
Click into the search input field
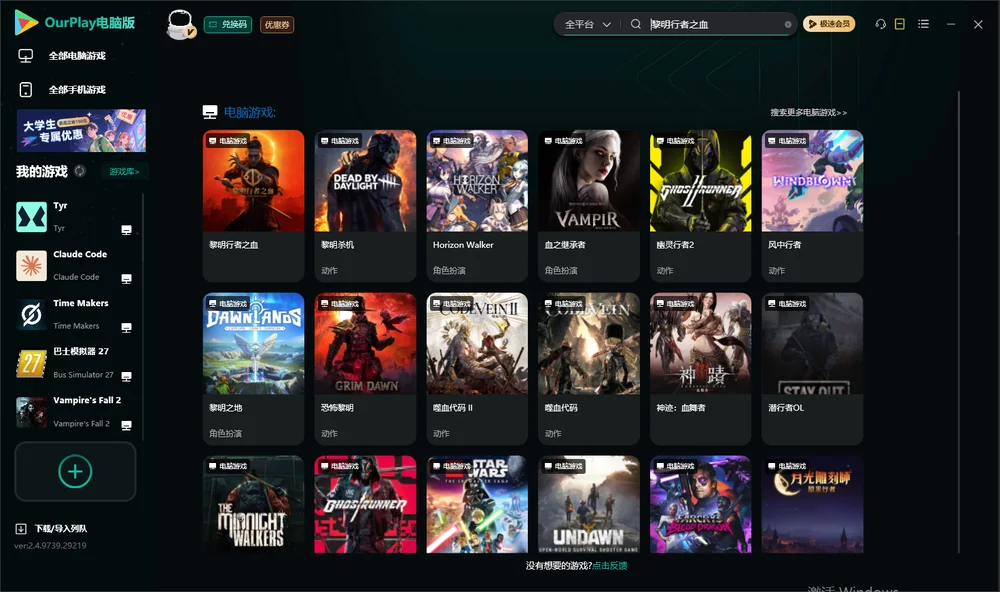716,24
